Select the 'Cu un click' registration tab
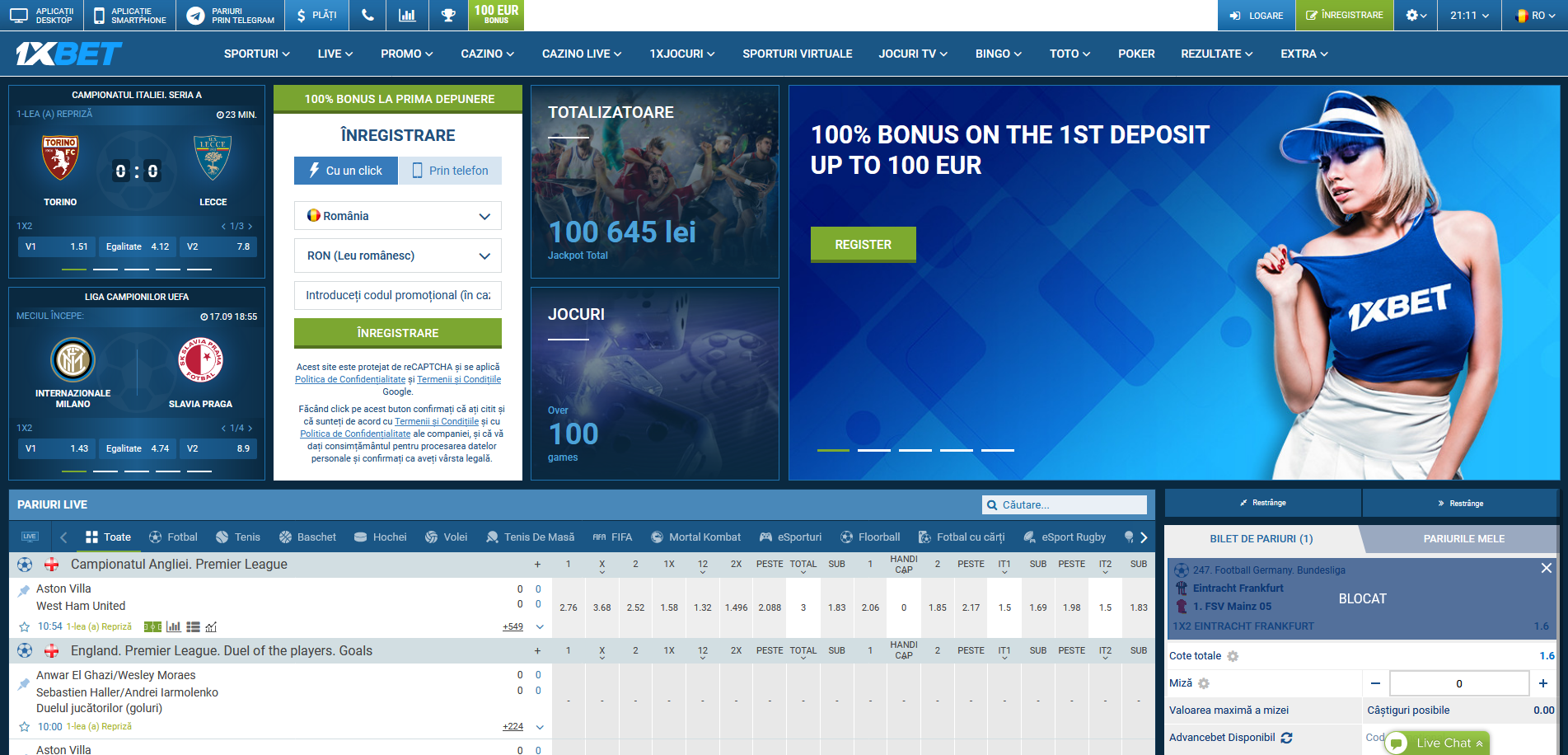 click(346, 171)
